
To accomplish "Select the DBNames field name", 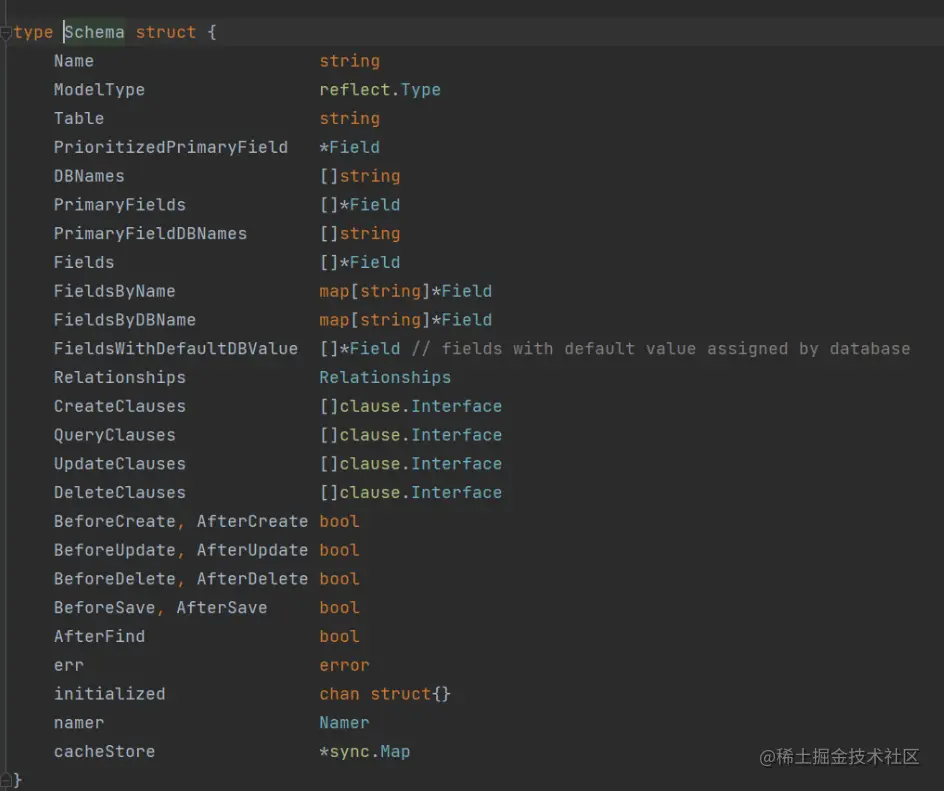I will (89, 176).
